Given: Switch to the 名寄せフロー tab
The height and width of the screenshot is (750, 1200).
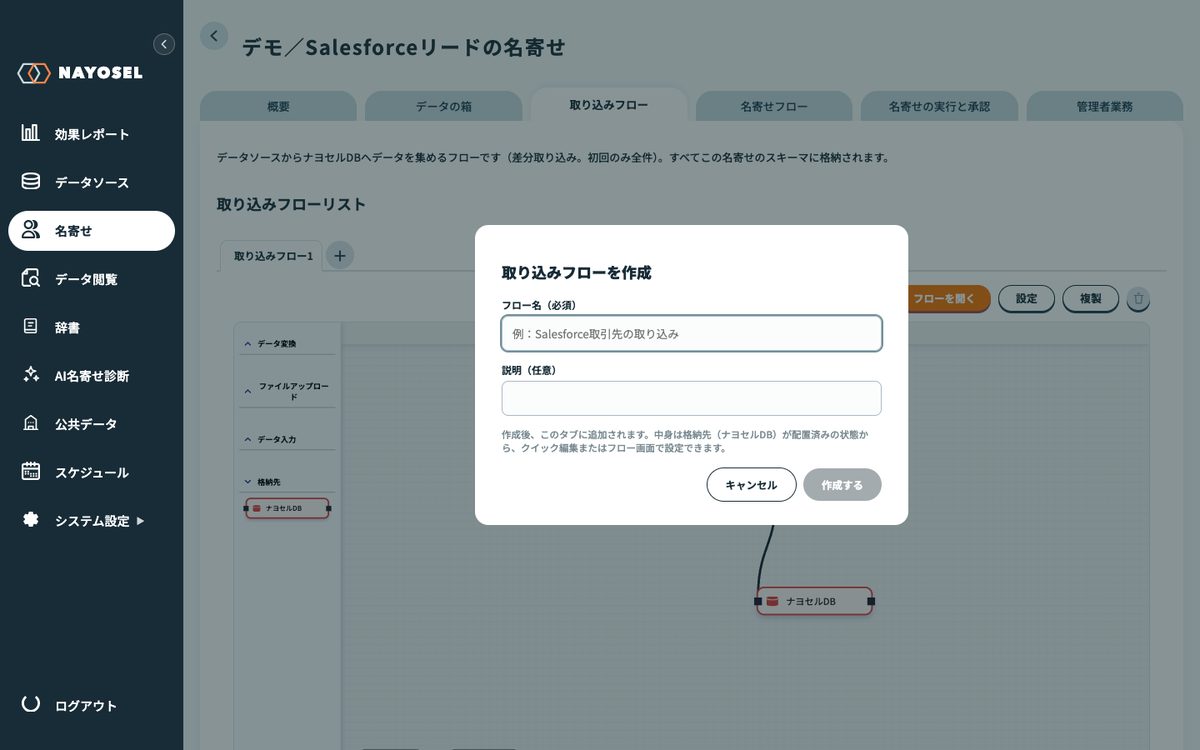Looking at the screenshot, I should pyautogui.click(x=774, y=106).
